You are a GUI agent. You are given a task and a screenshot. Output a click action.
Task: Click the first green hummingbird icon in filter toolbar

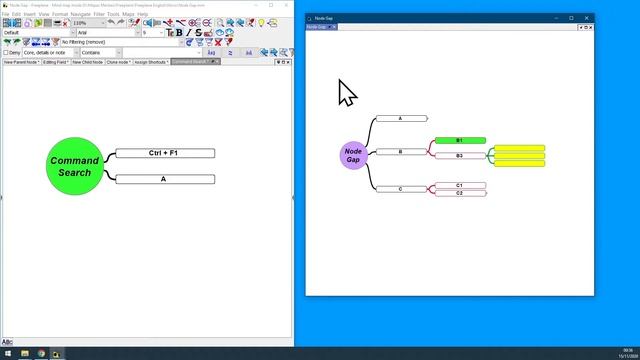(x=7, y=42)
